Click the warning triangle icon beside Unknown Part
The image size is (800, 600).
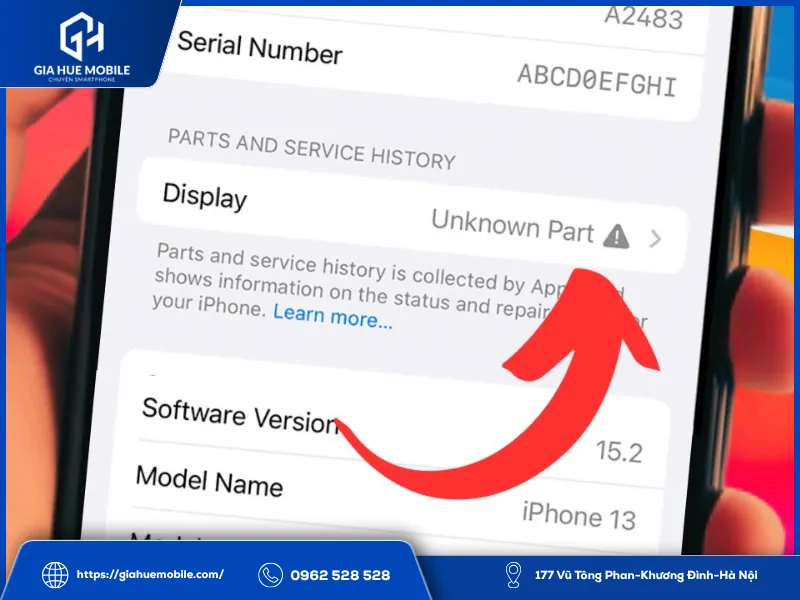pos(616,236)
